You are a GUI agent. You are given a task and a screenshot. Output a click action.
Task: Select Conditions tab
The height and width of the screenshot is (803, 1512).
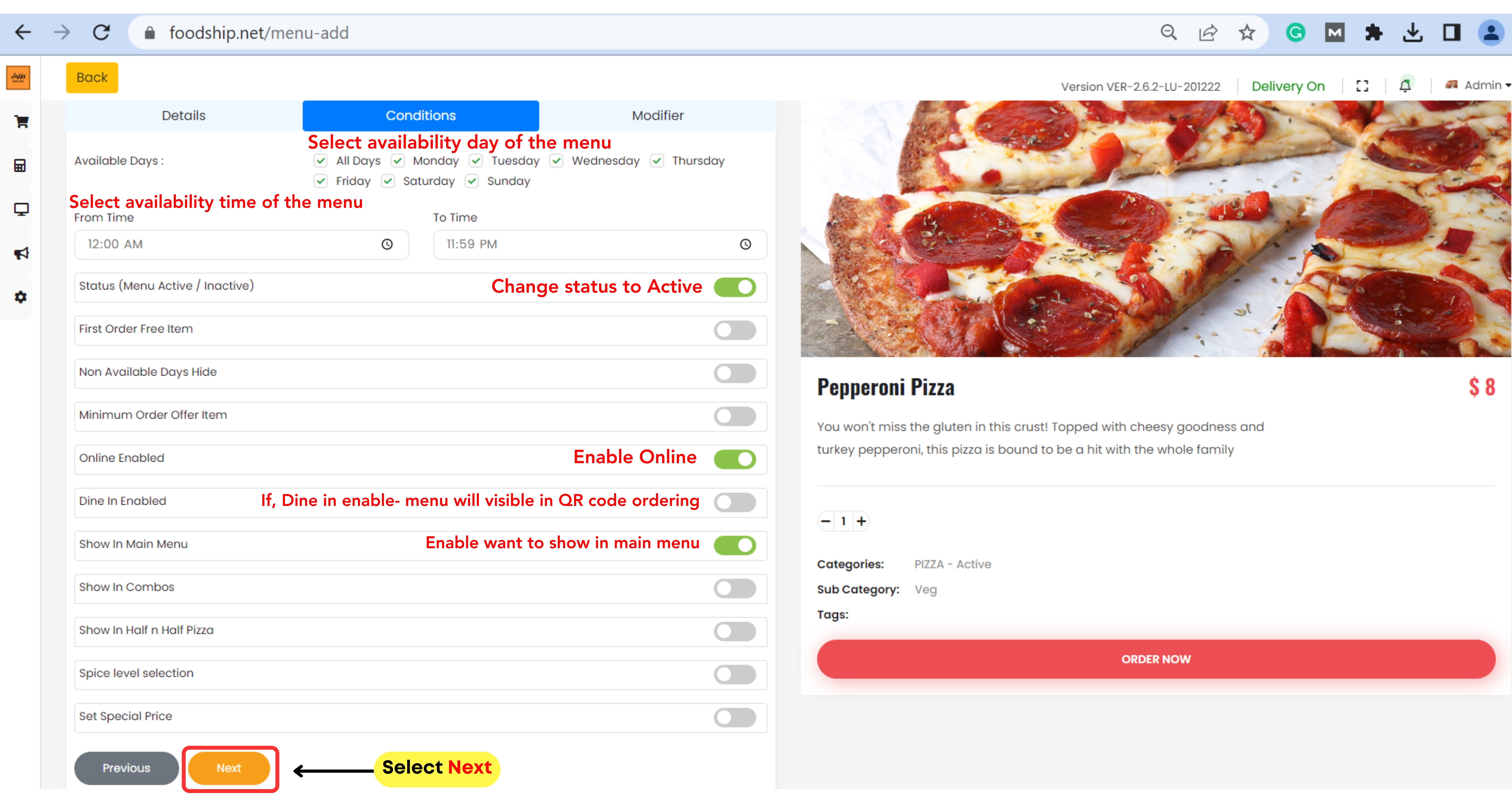tap(421, 116)
